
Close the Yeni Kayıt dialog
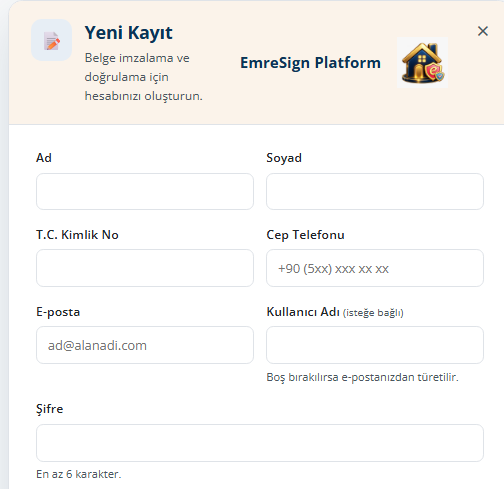coord(483,31)
